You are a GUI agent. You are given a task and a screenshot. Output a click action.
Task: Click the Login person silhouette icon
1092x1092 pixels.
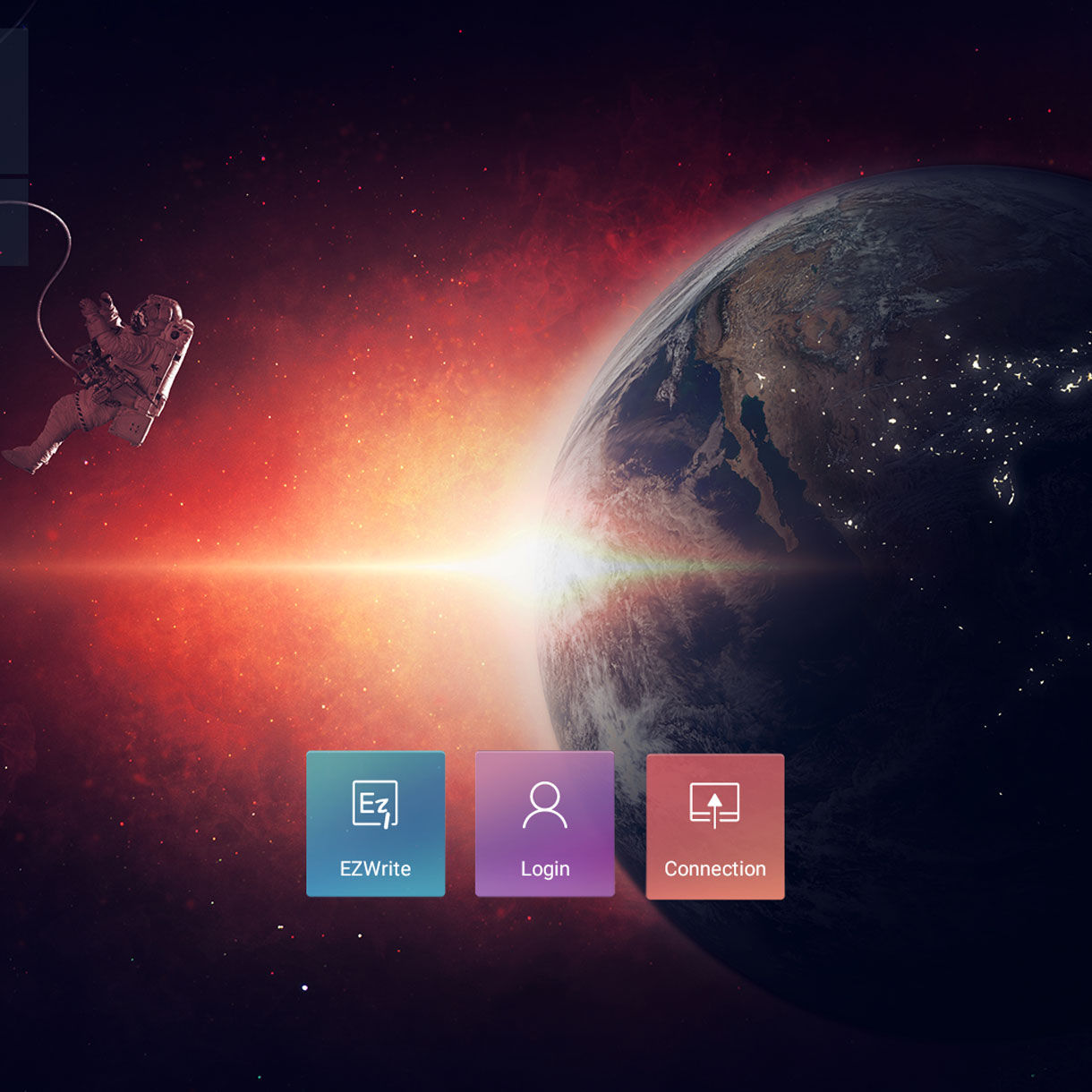pos(544,806)
